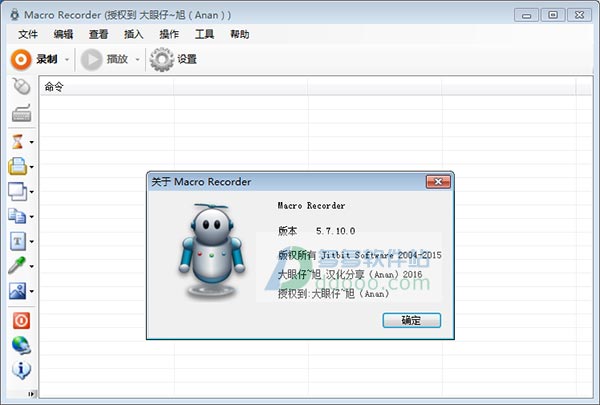The height and width of the screenshot is (405, 600).
Task: Click the 授权到 license holder line
Action: [x=333, y=294]
